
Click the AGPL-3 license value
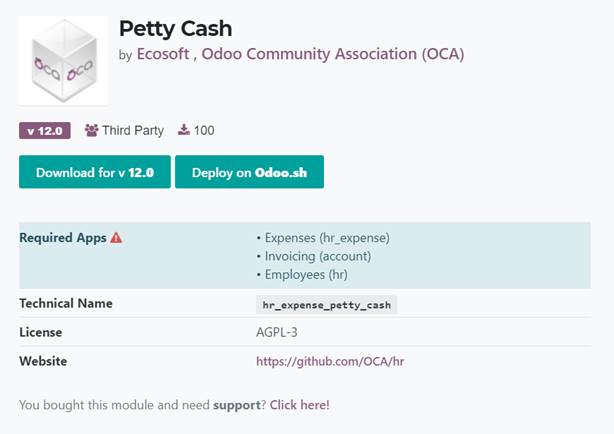276,332
